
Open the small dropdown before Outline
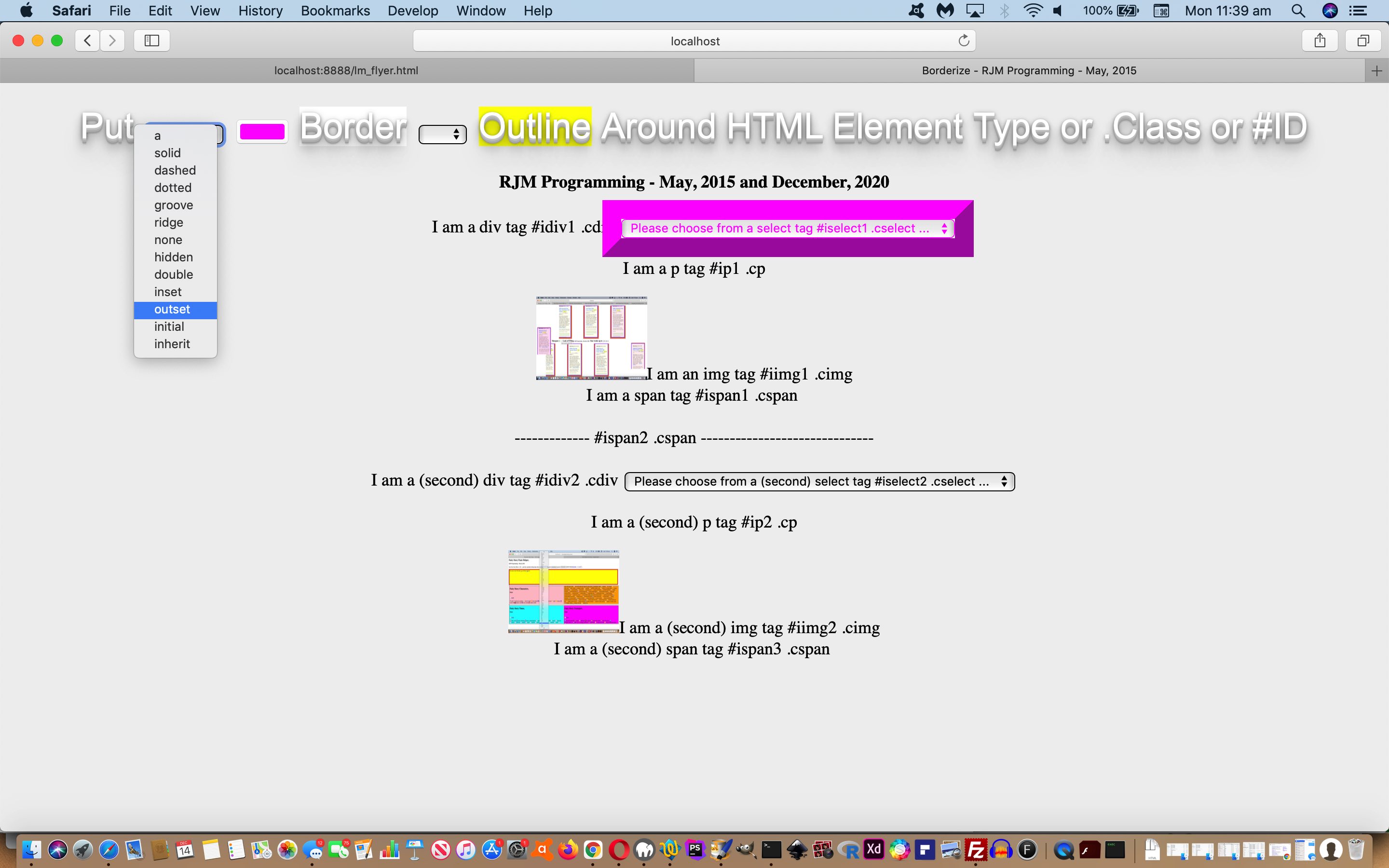click(442, 134)
